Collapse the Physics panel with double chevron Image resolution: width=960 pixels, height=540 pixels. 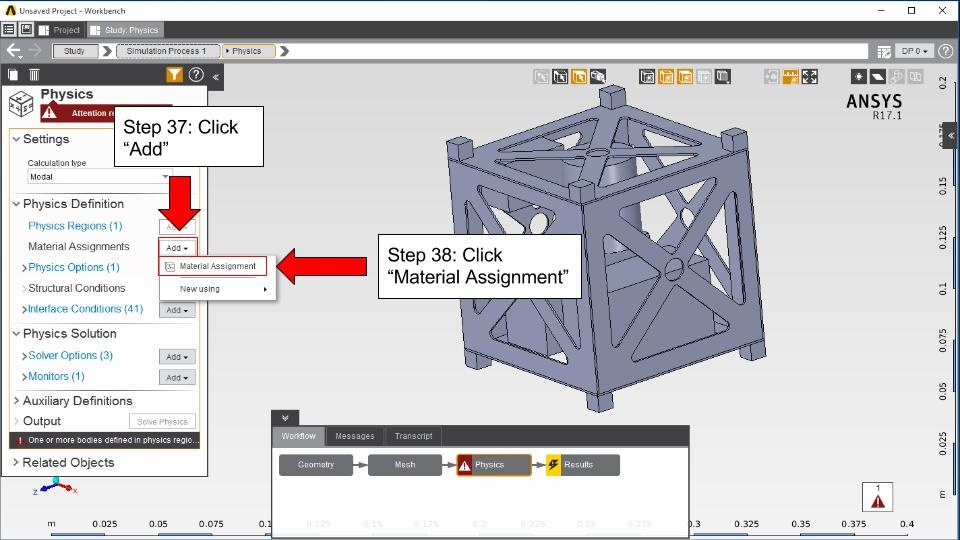(x=216, y=77)
